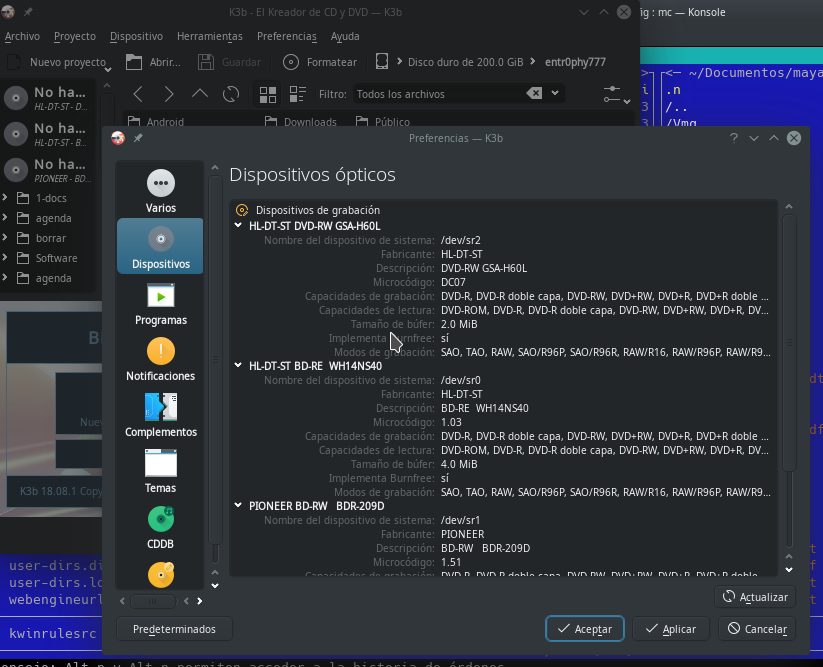Click the Público folder in file browser
Viewport: 823px width, 667px height.
click(x=383, y=122)
